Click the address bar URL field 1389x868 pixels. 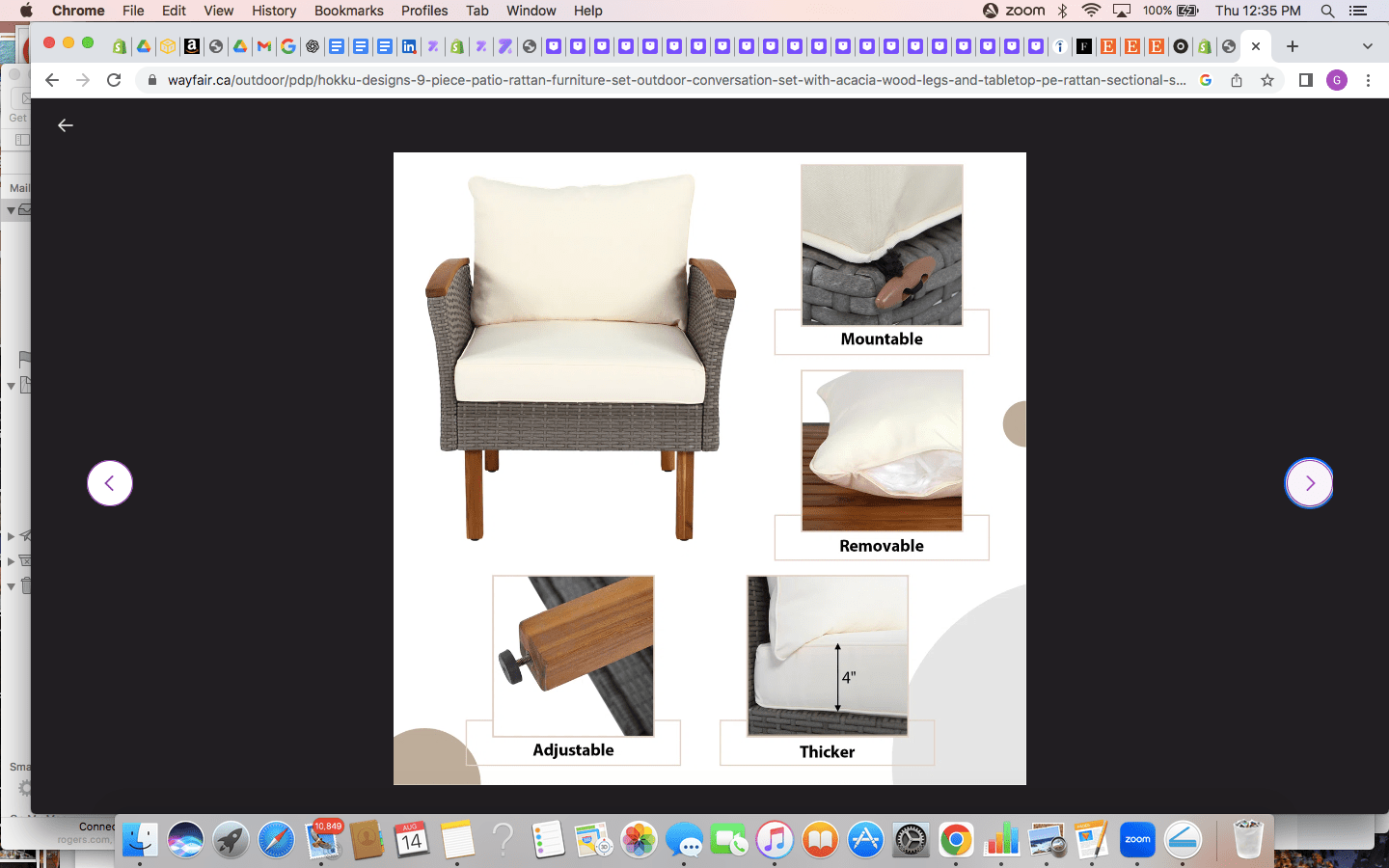click(x=675, y=80)
